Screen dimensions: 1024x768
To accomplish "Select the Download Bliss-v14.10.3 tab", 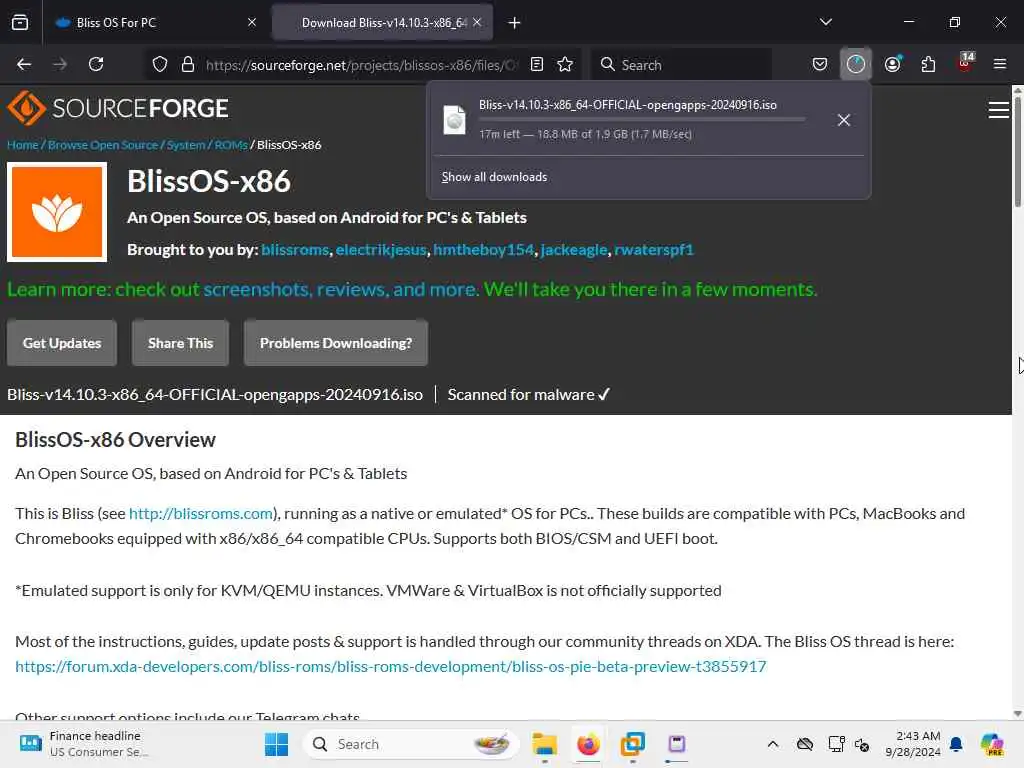I will (383, 23).
